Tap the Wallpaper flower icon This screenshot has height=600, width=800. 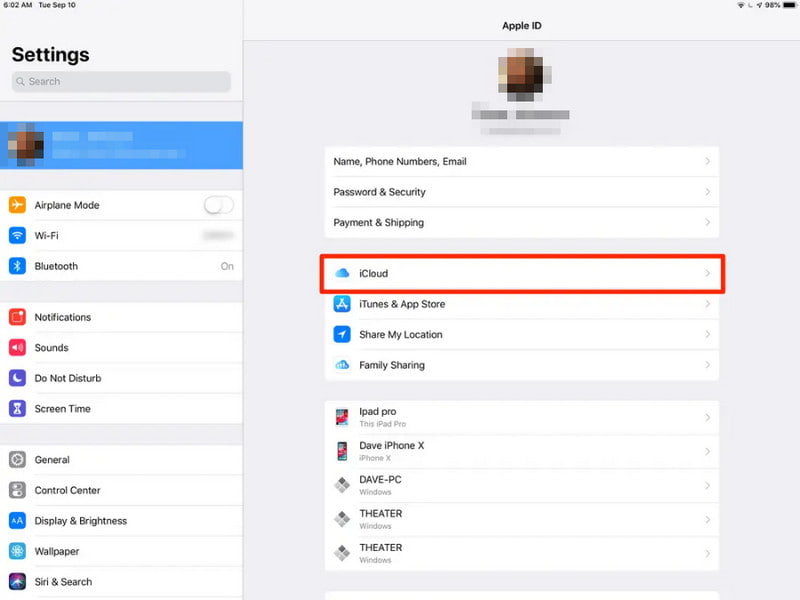(x=17, y=552)
